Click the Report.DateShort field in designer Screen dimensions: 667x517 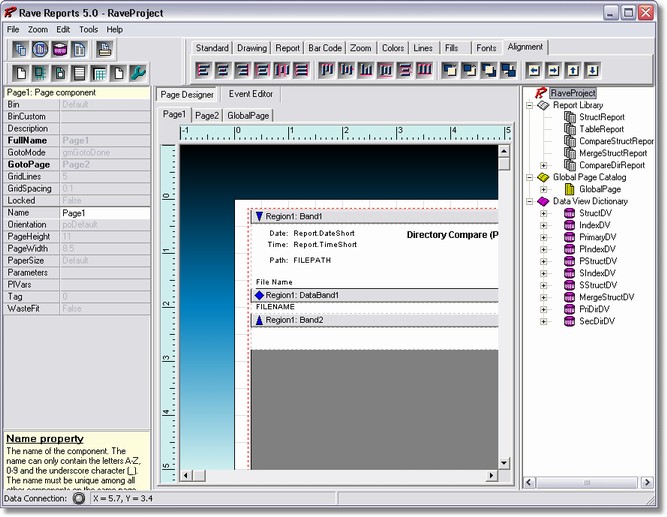324,234
